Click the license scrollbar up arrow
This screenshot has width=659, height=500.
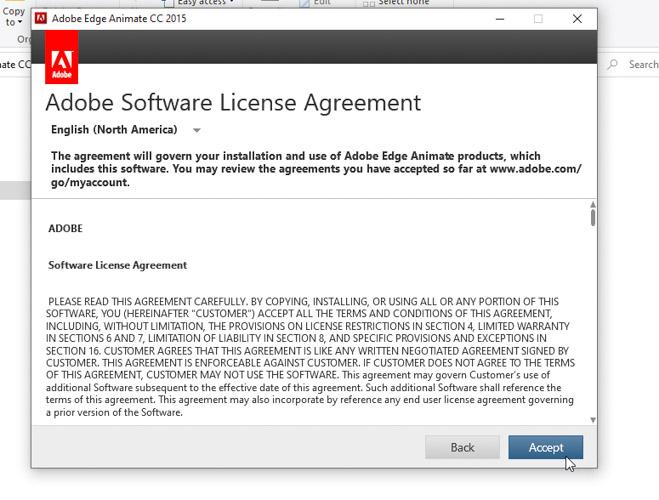coord(592,204)
